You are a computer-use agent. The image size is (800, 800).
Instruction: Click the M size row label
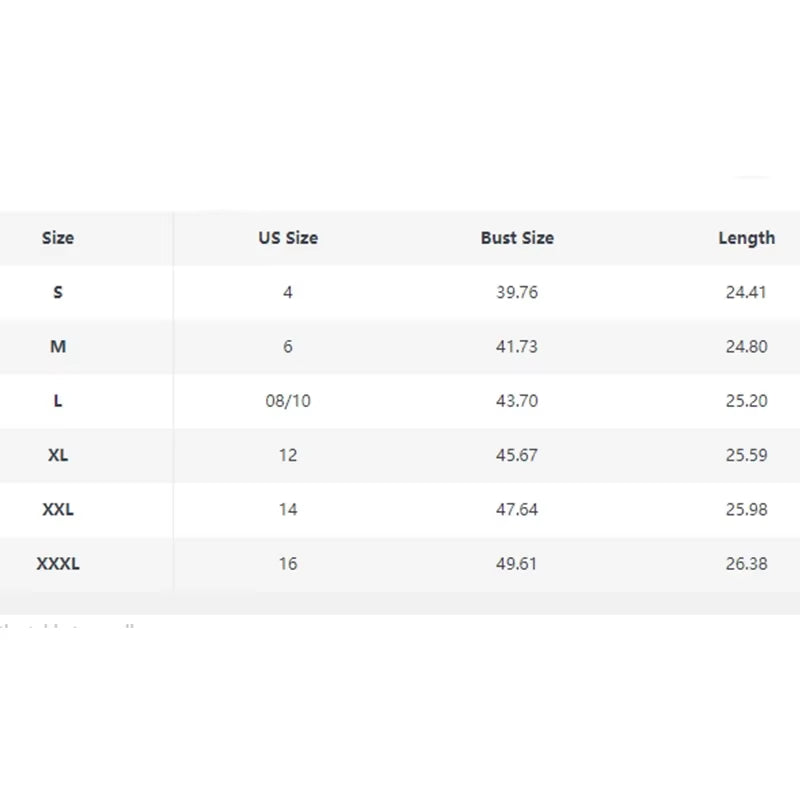(58, 347)
